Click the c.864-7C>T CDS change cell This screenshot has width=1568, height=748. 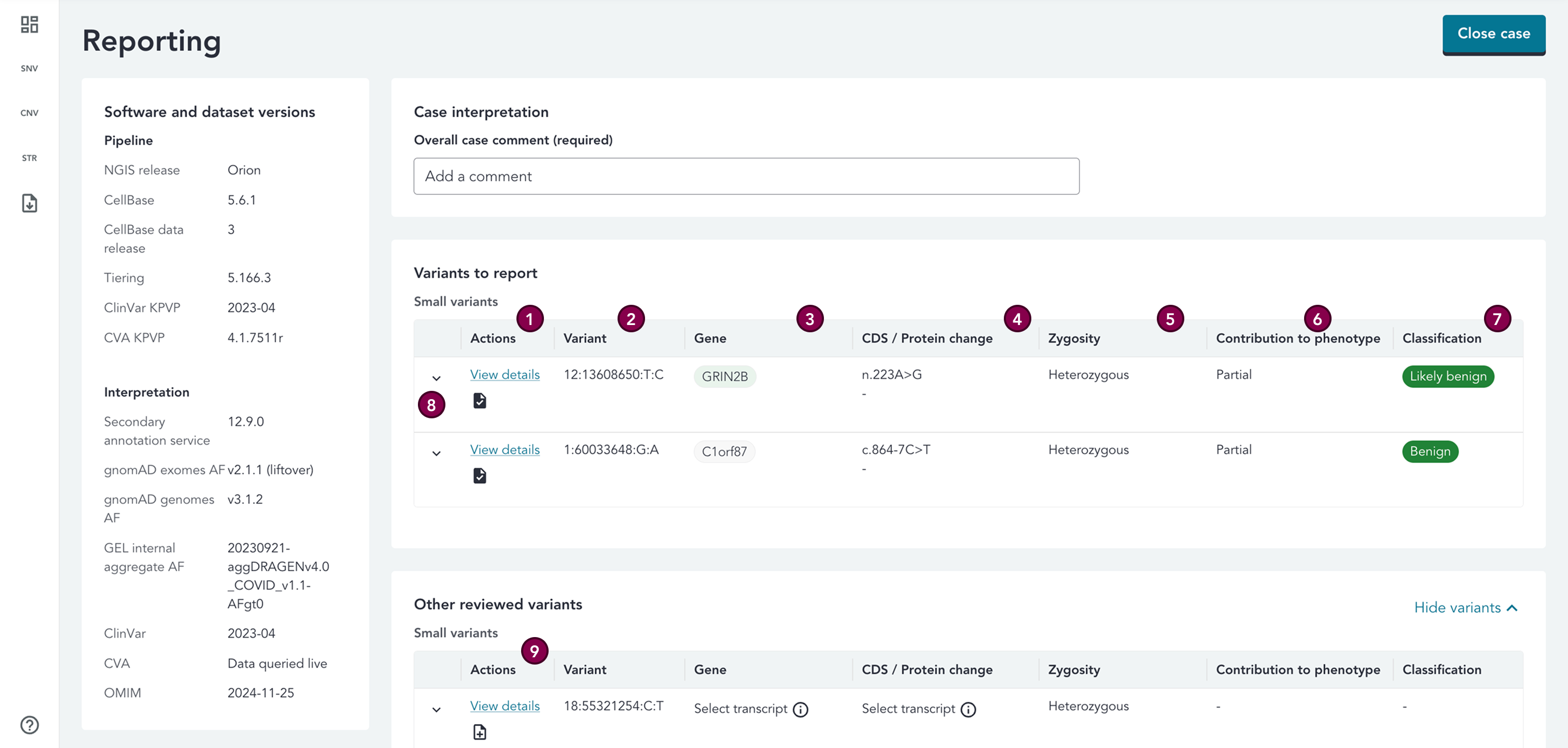click(x=896, y=450)
